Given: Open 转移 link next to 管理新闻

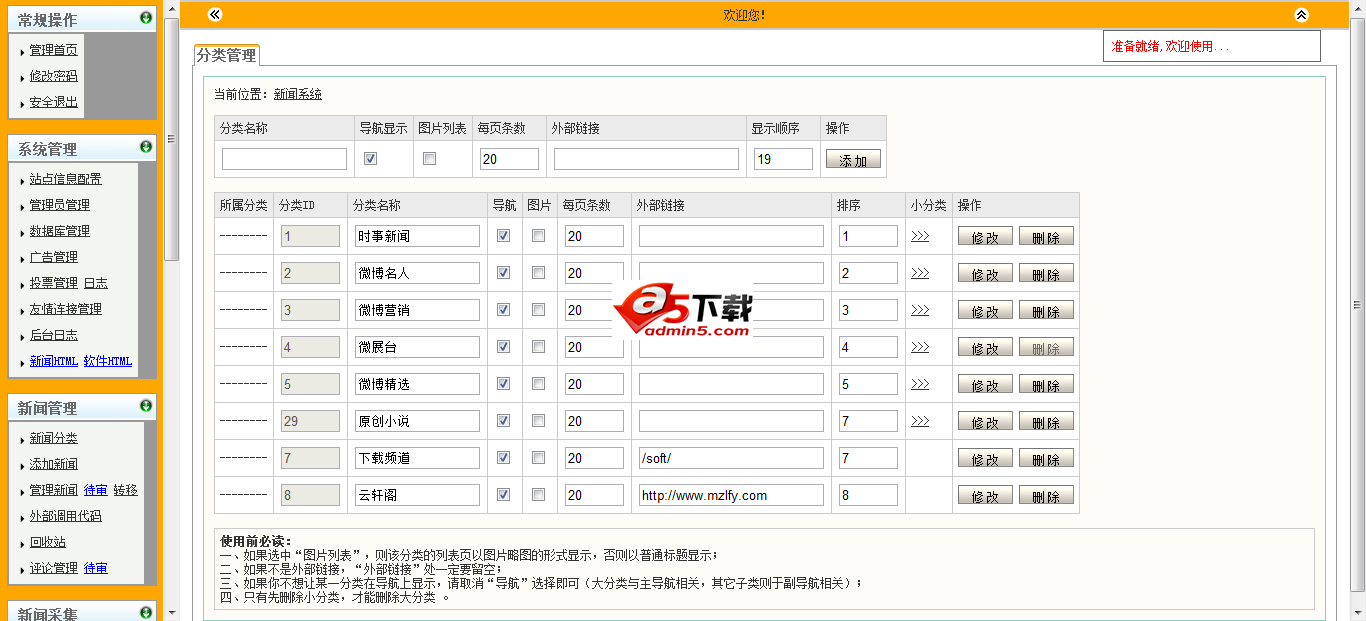Looking at the screenshot, I should click(125, 490).
